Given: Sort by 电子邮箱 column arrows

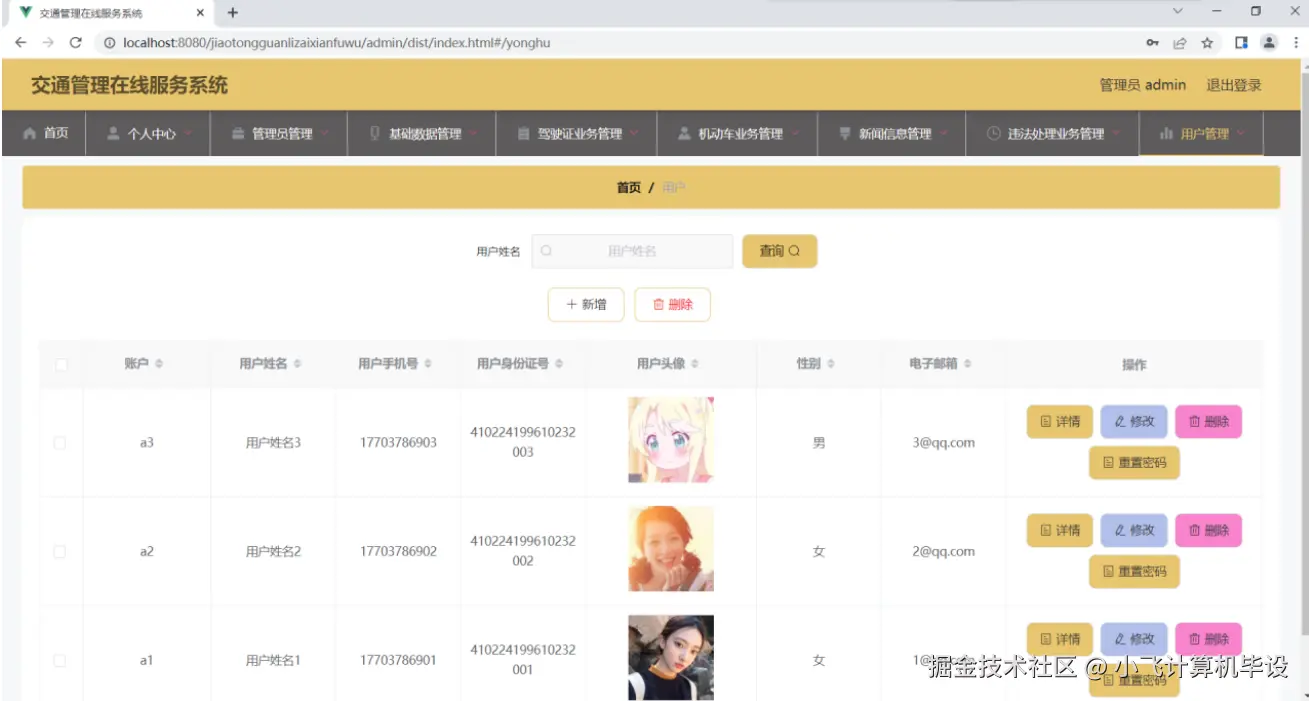Looking at the screenshot, I should (x=968, y=364).
